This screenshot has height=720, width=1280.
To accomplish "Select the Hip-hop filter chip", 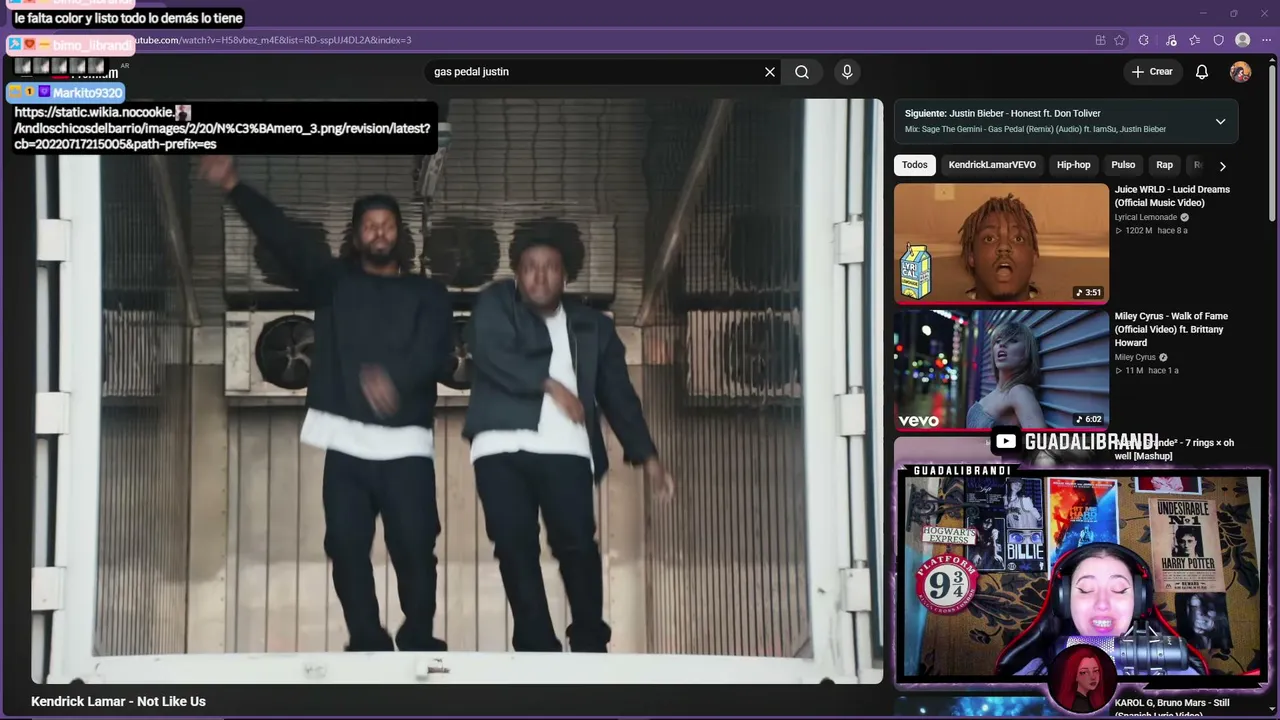I will coord(1074,165).
